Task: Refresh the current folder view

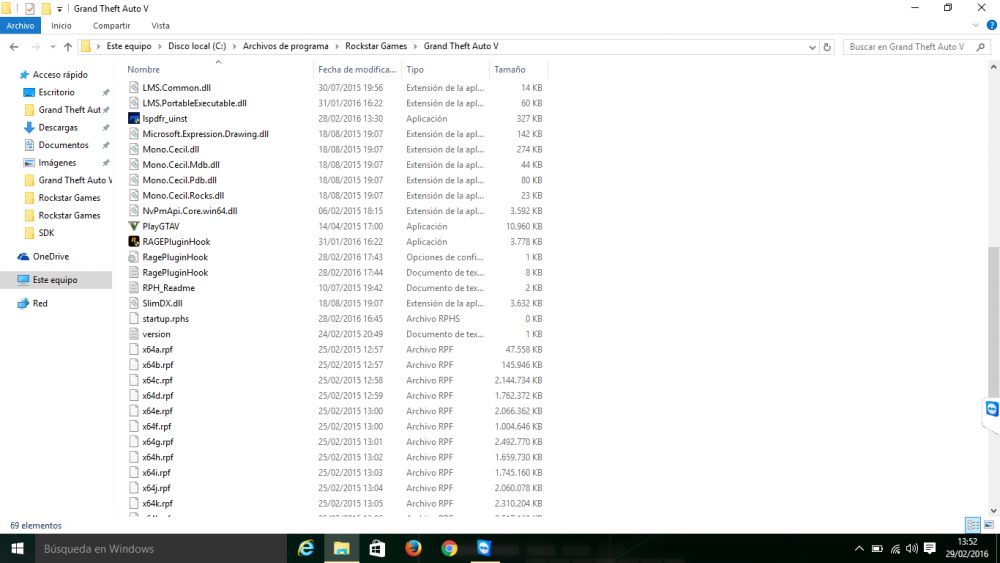Action: [827, 47]
